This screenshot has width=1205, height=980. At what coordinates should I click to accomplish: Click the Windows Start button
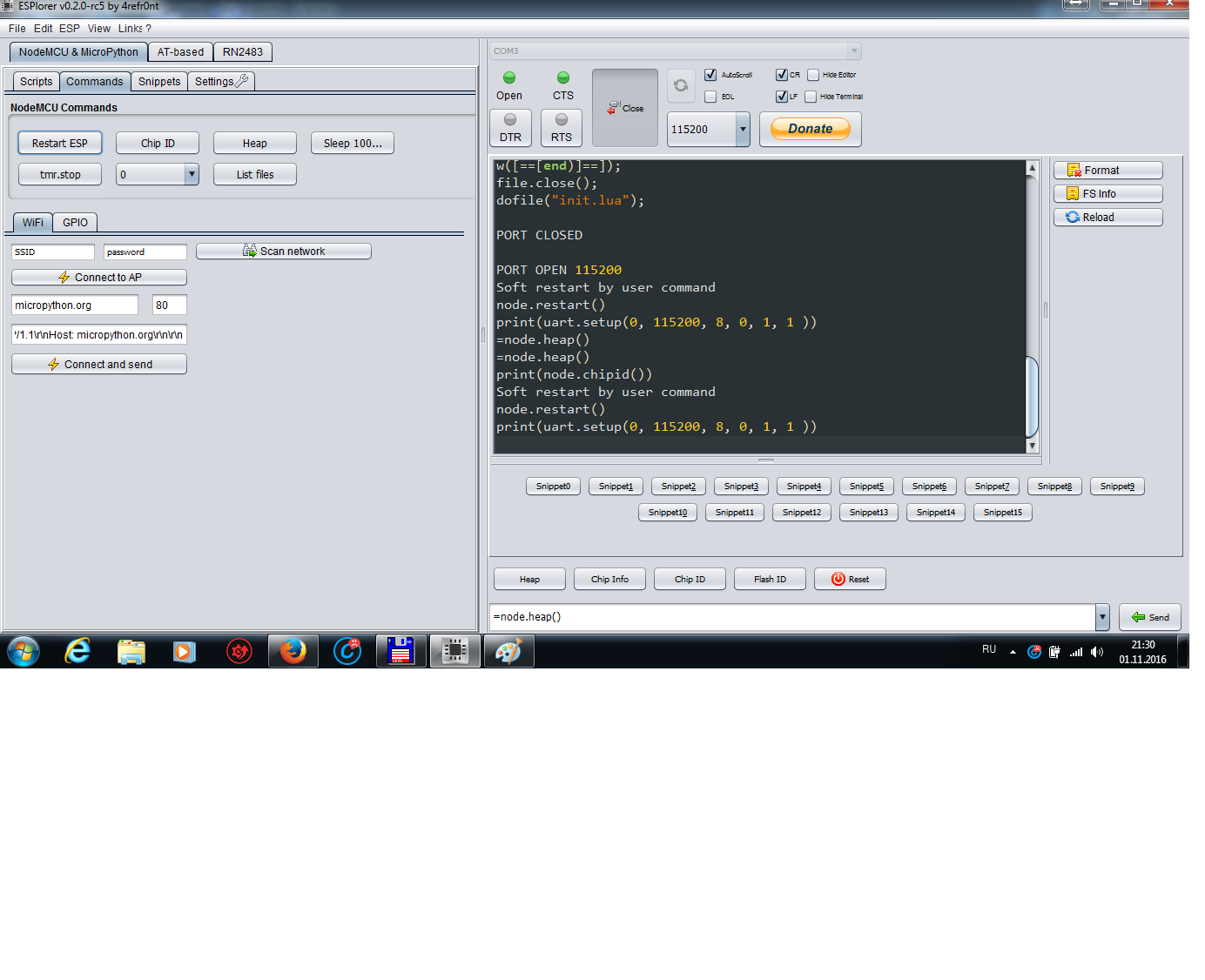pos(24,651)
